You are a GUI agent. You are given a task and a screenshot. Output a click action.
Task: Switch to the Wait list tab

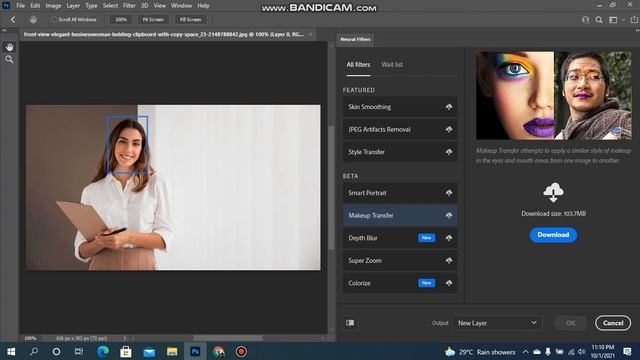(392, 64)
